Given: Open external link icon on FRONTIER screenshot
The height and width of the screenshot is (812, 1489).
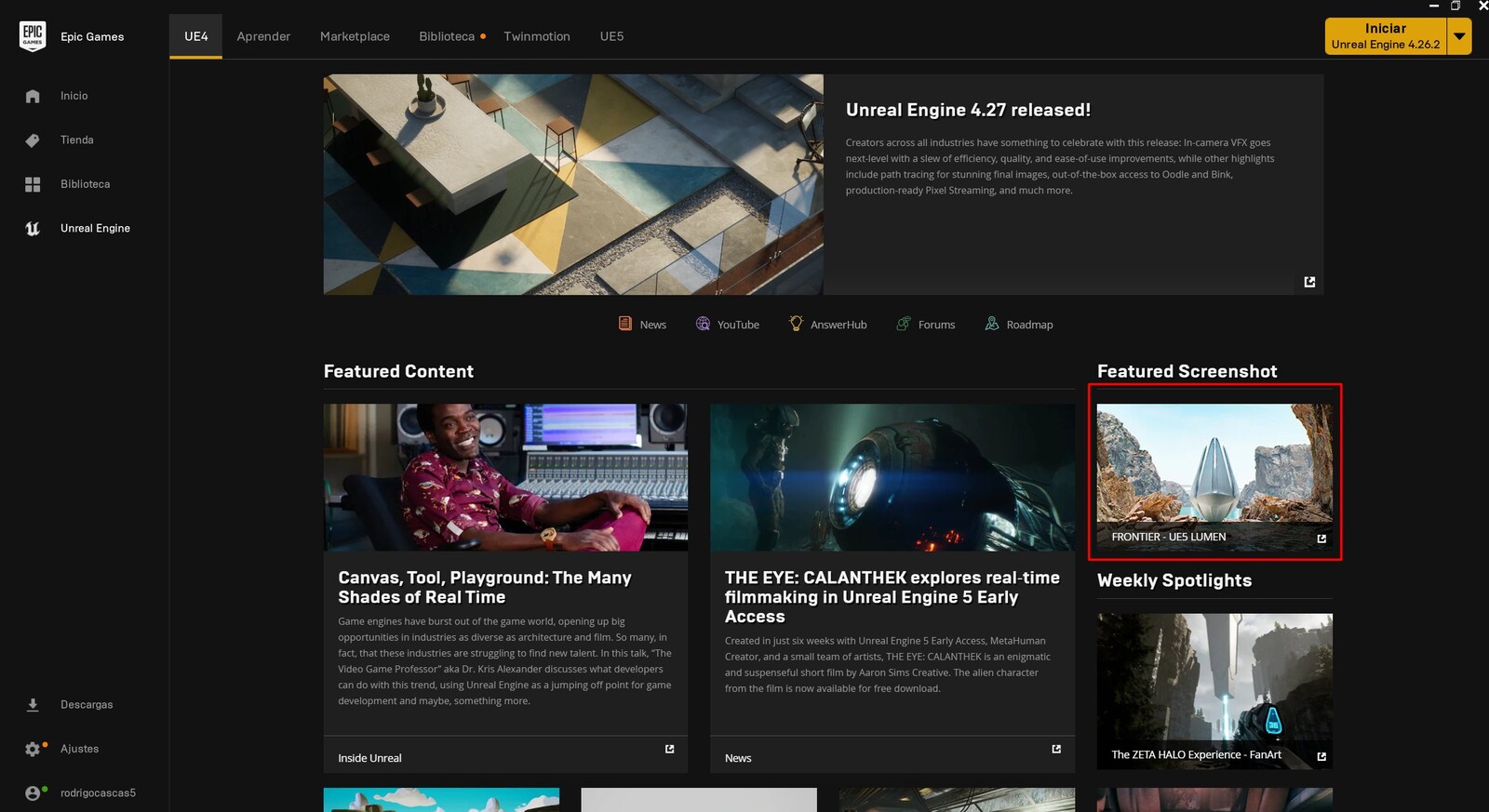Looking at the screenshot, I should (x=1321, y=539).
